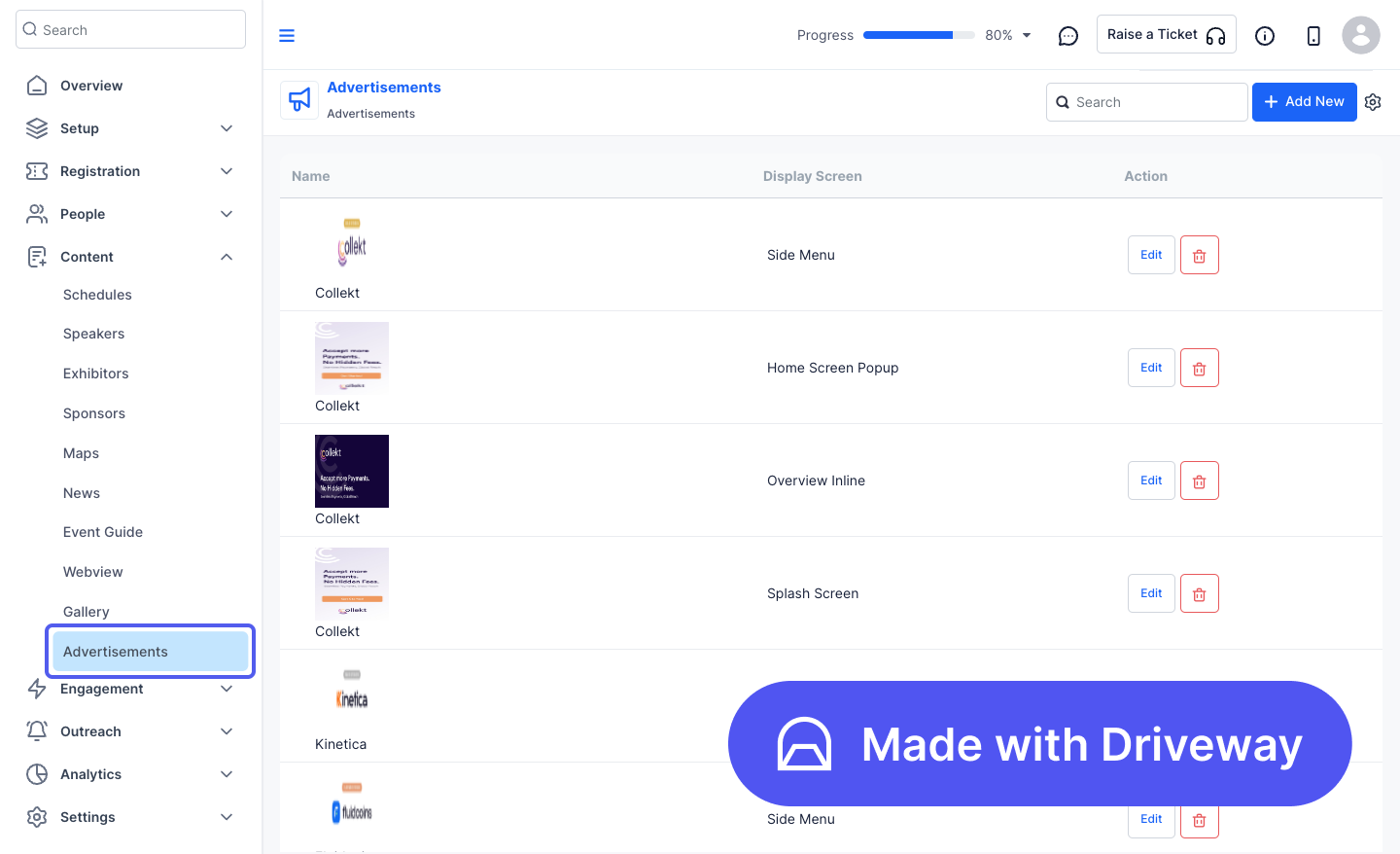This screenshot has height=854, width=1400.
Task: Click the Registration ticket icon
Action: click(x=37, y=171)
